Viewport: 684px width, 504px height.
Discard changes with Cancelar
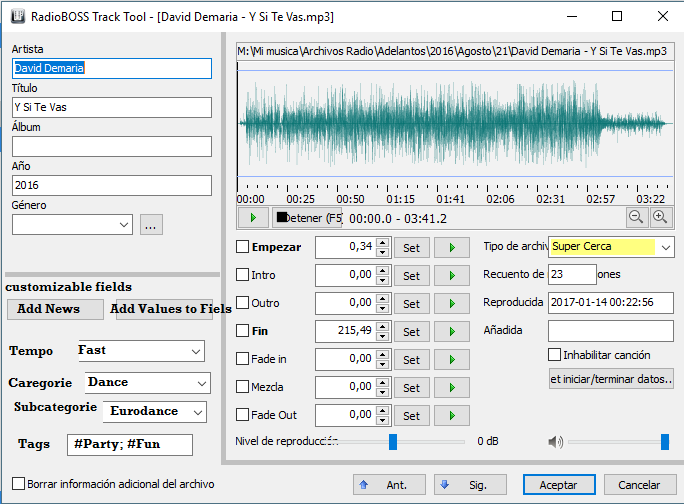click(640, 484)
